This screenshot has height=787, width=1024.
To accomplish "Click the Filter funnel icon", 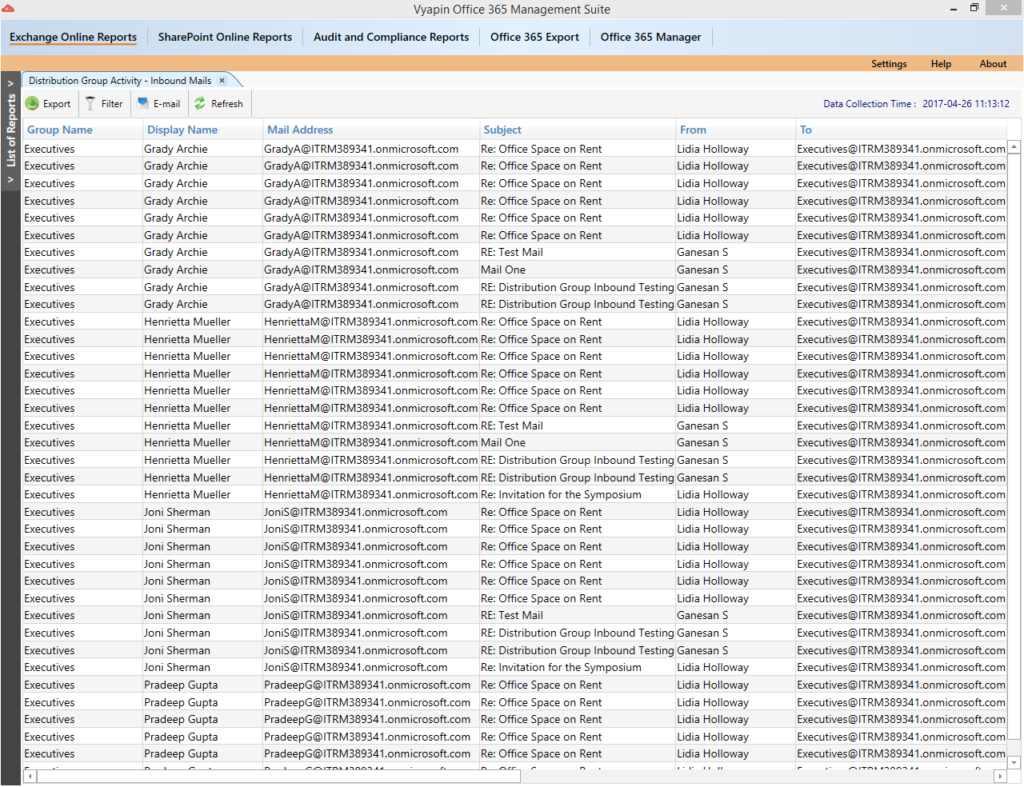I will pos(90,103).
